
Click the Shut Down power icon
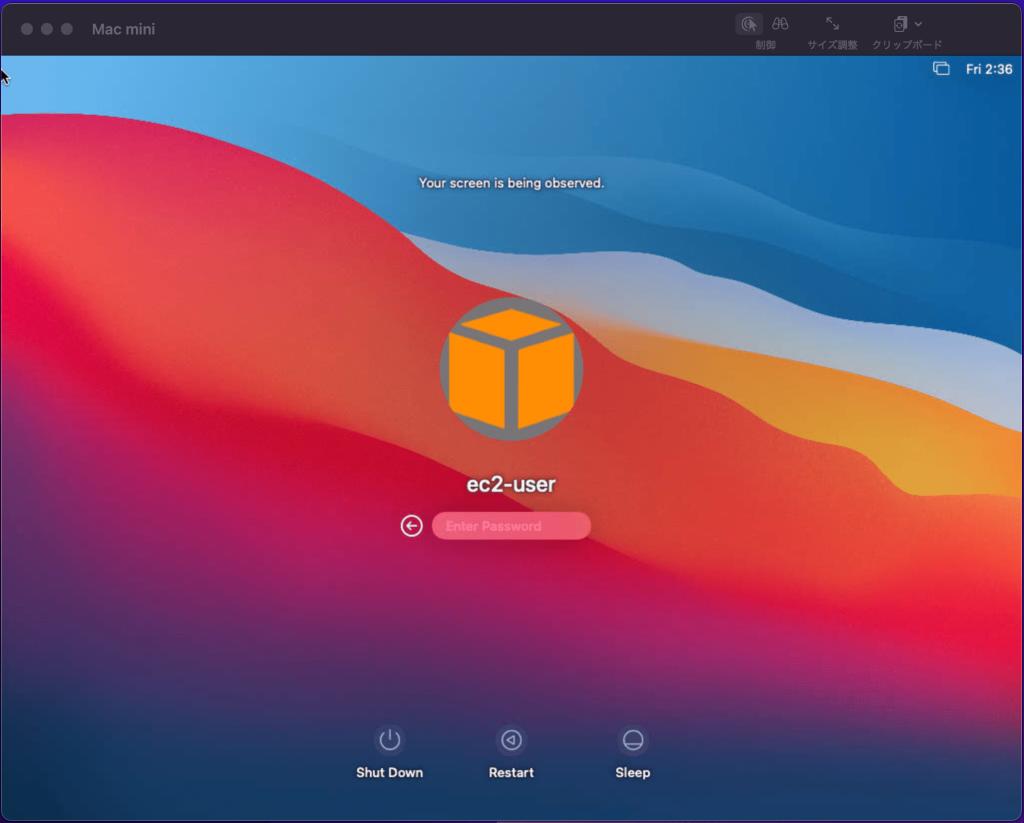point(390,740)
